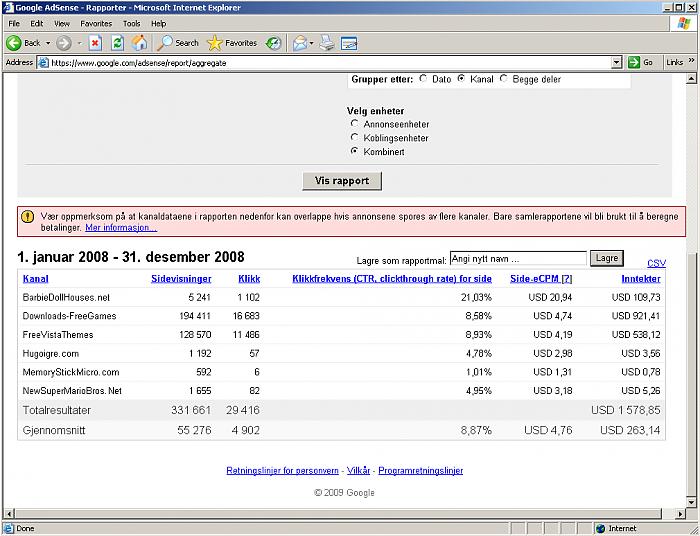
Task: Select the Dato grouping radio button
Action: click(x=423, y=79)
